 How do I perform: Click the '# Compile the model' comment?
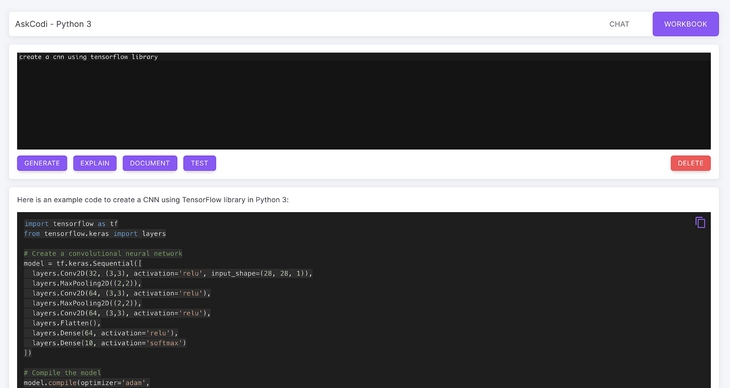click(62, 373)
